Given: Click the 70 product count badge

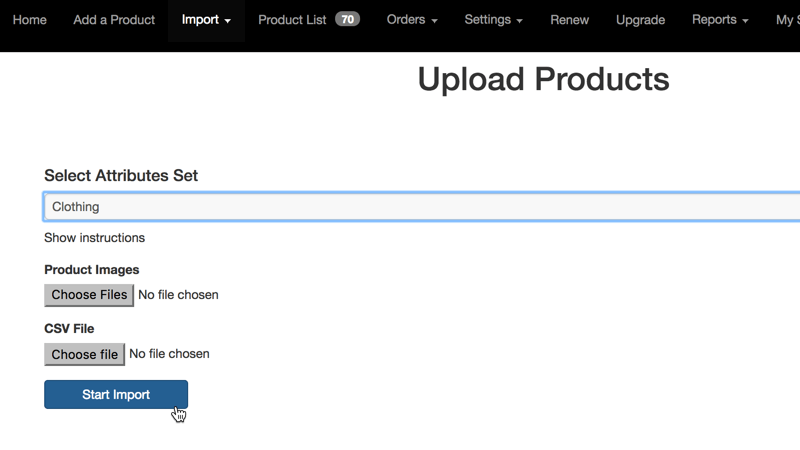Looking at the screenshot, I should pos(347,20).
